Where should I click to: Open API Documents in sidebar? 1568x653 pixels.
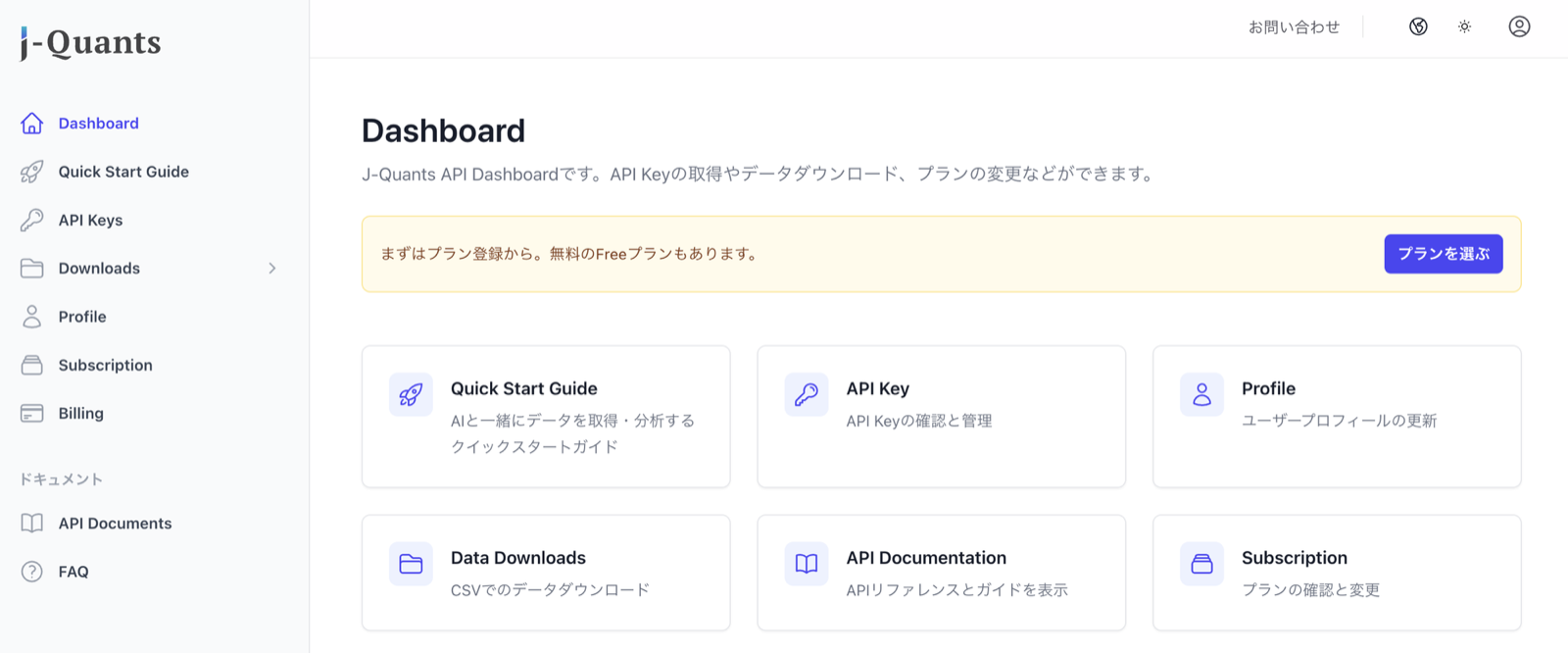115,523
